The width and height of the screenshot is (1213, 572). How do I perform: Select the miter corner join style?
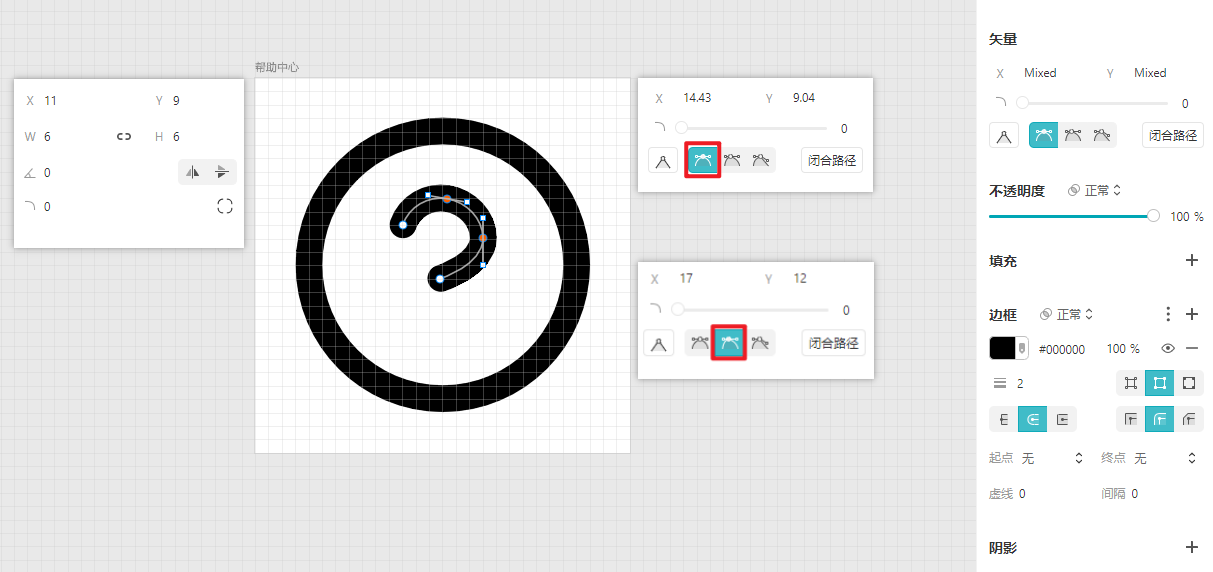(1131, 420)
